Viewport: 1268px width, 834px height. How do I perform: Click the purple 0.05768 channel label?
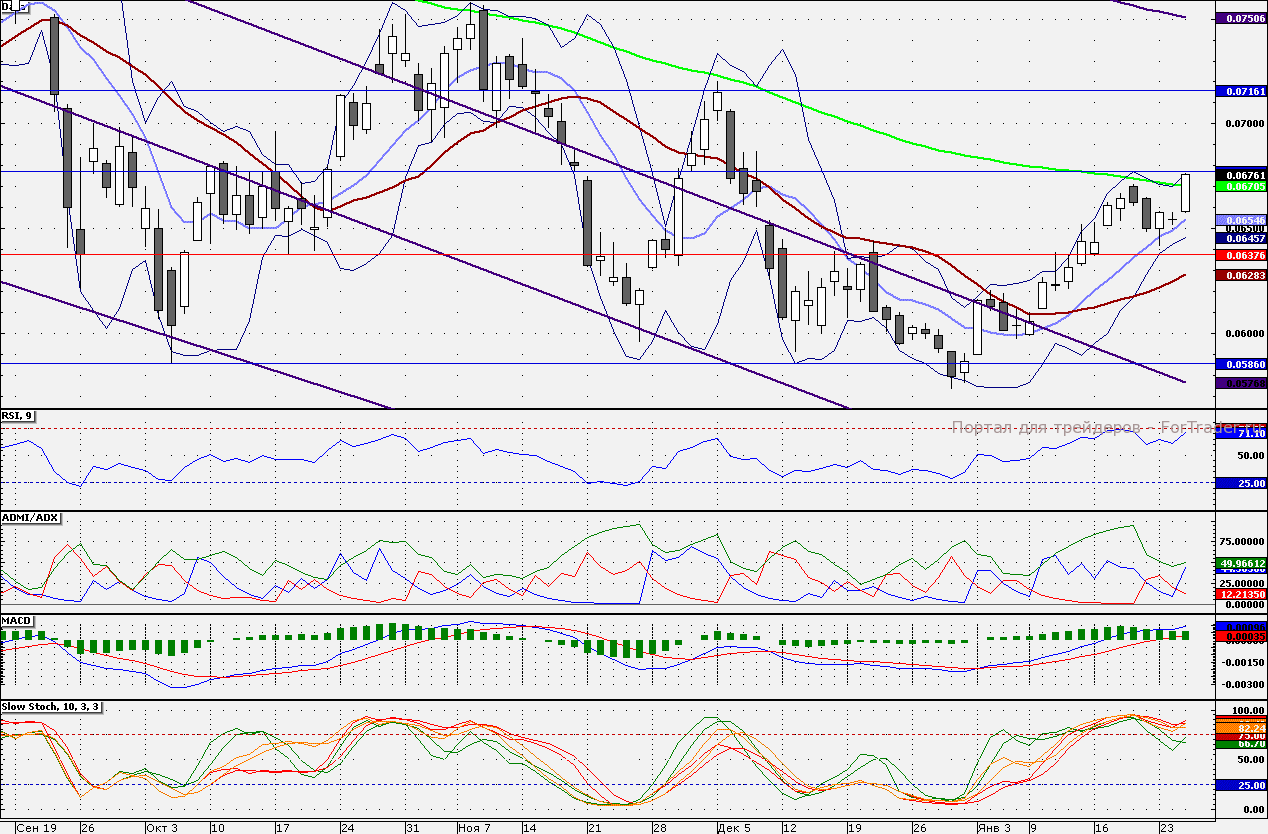pos(1240,383)
